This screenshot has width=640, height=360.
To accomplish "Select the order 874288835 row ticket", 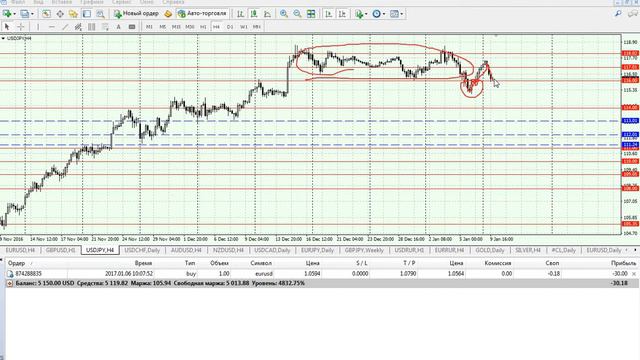I will coord(28,274).
